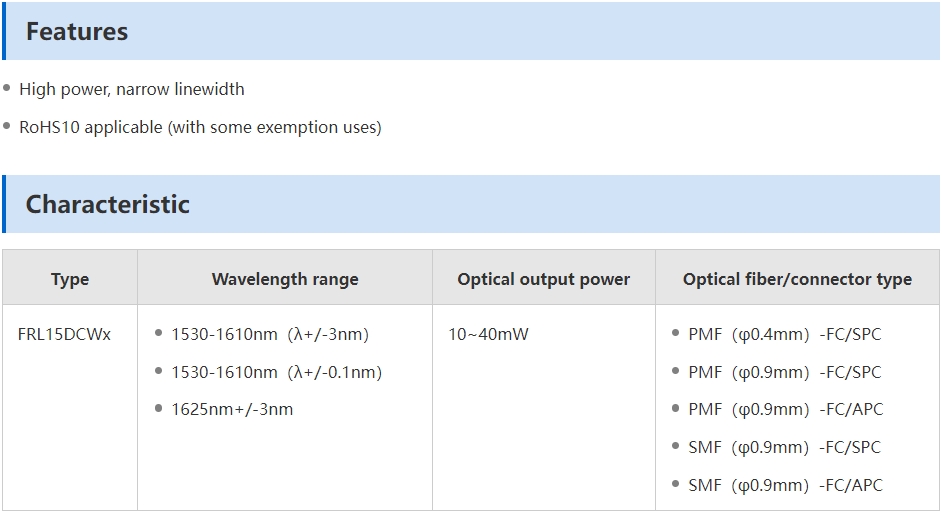Click the Type column header
942x513 pixels.
point(70,279)
